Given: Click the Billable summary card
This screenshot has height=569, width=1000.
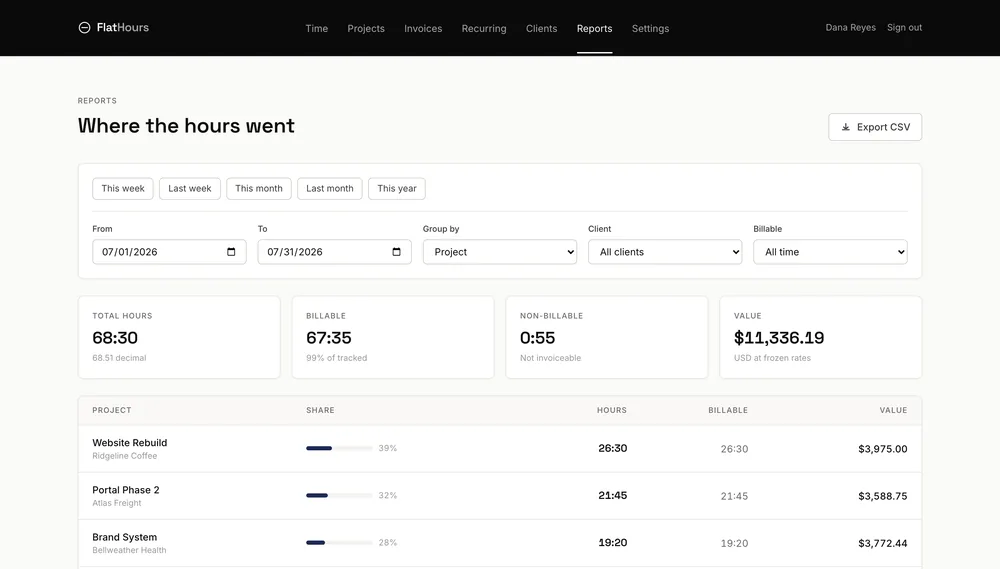Looking at the screenshot, I should (x=393, y=337).
